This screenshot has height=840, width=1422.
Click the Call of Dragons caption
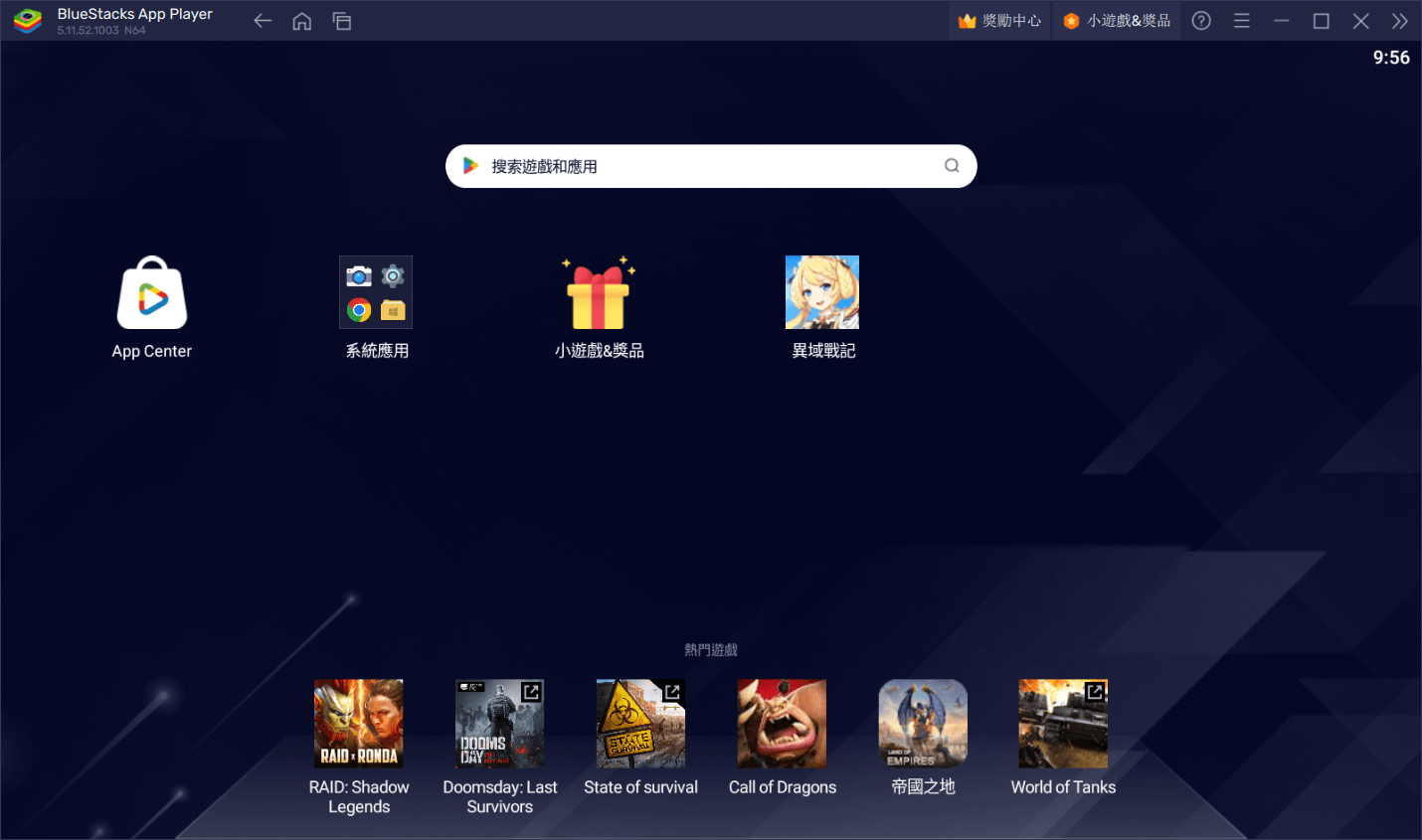point(783,787)
